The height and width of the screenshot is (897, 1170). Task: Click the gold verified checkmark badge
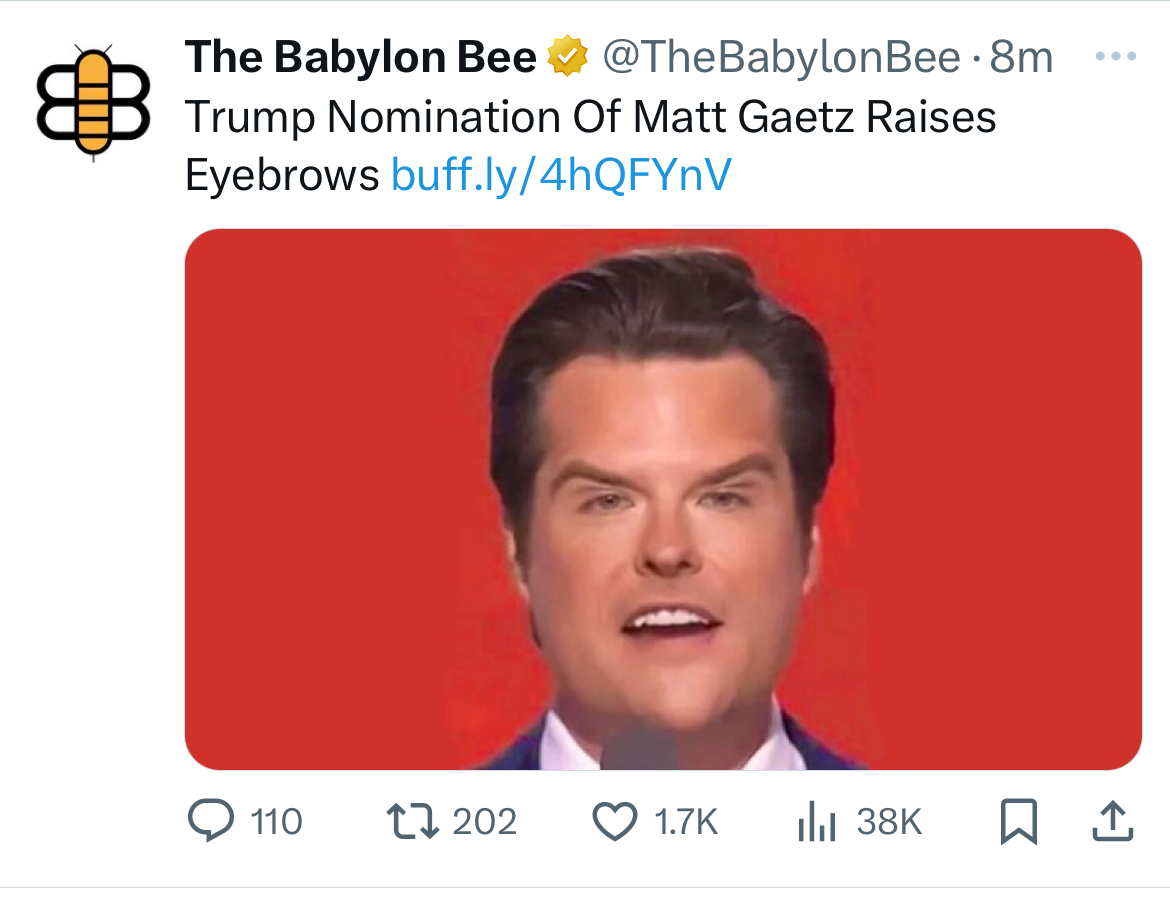(567, 59)
